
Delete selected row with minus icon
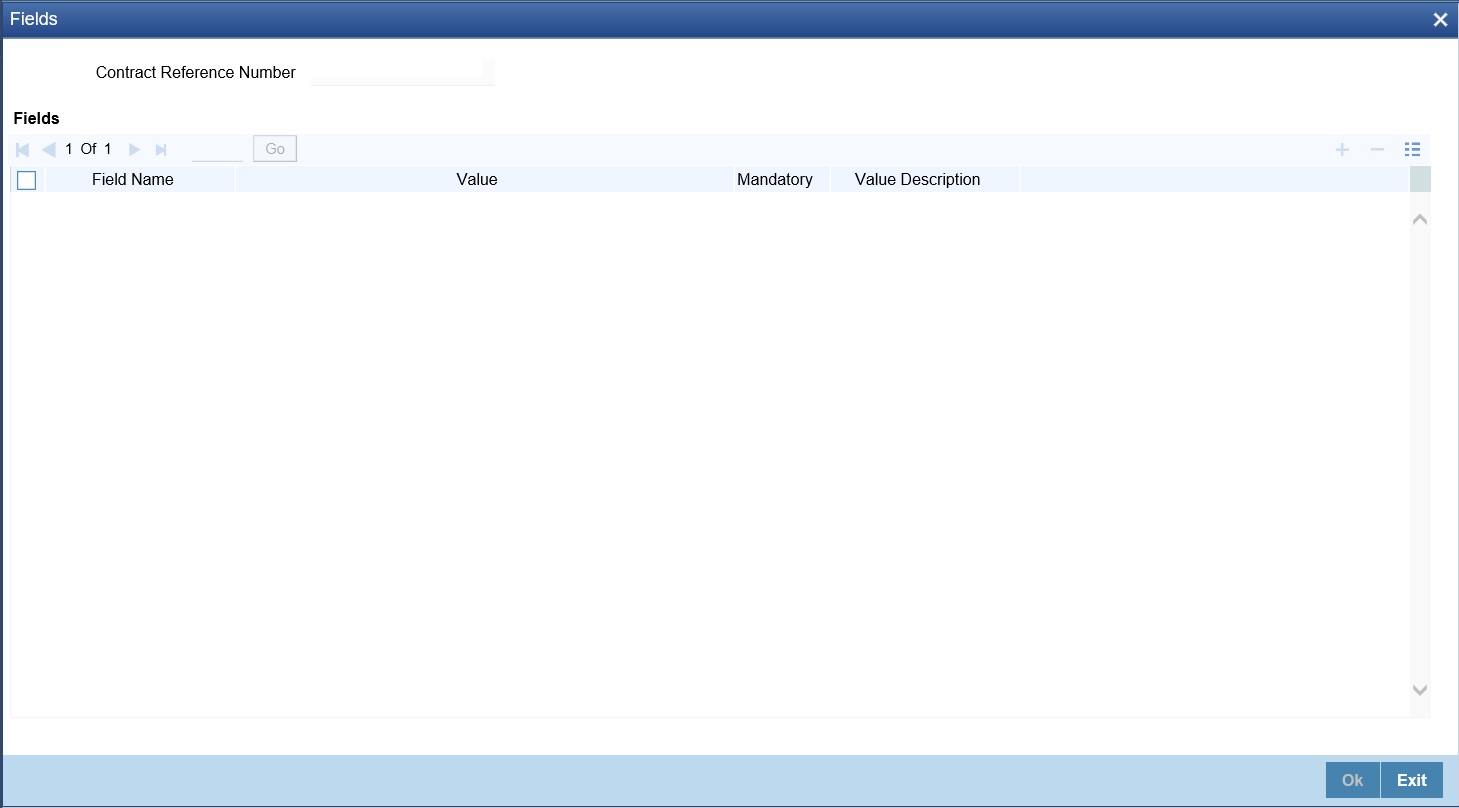coord(1377,149)
